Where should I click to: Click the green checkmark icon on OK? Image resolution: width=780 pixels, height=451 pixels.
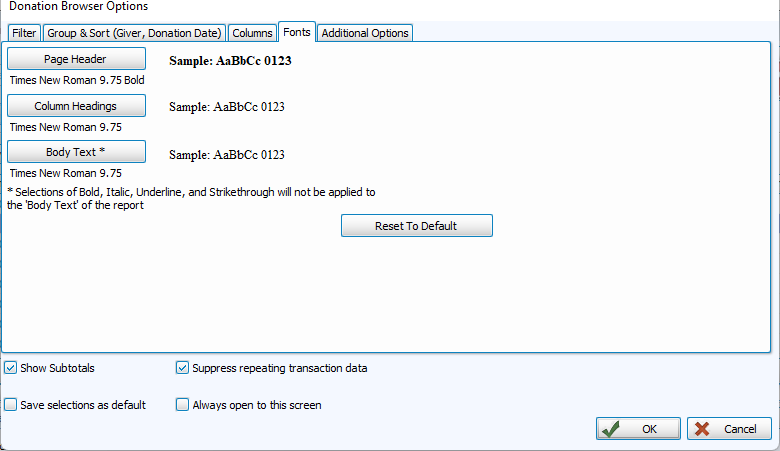[611, 429]
